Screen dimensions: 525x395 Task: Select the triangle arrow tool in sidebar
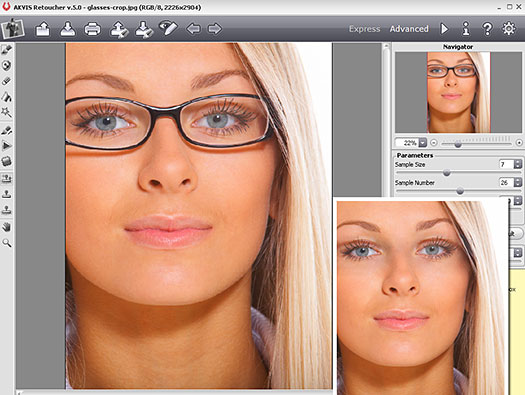click(x=7, y=146)
